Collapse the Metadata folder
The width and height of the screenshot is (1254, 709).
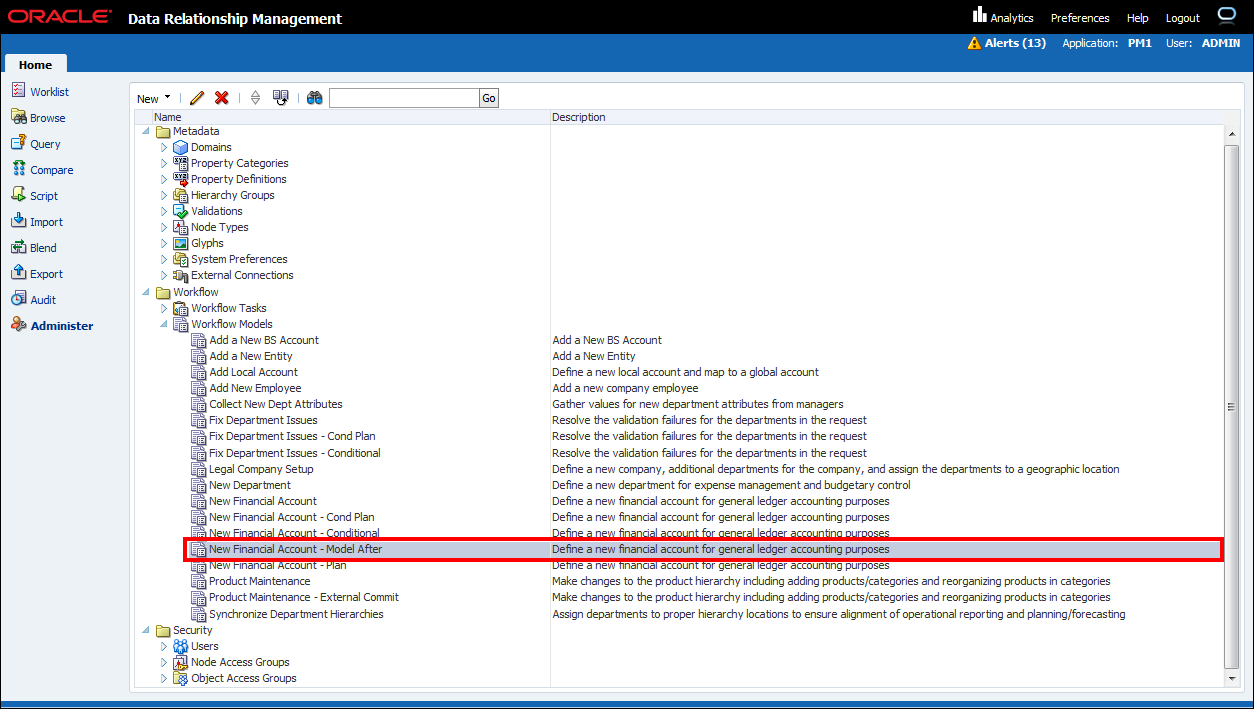click(146, 131)
